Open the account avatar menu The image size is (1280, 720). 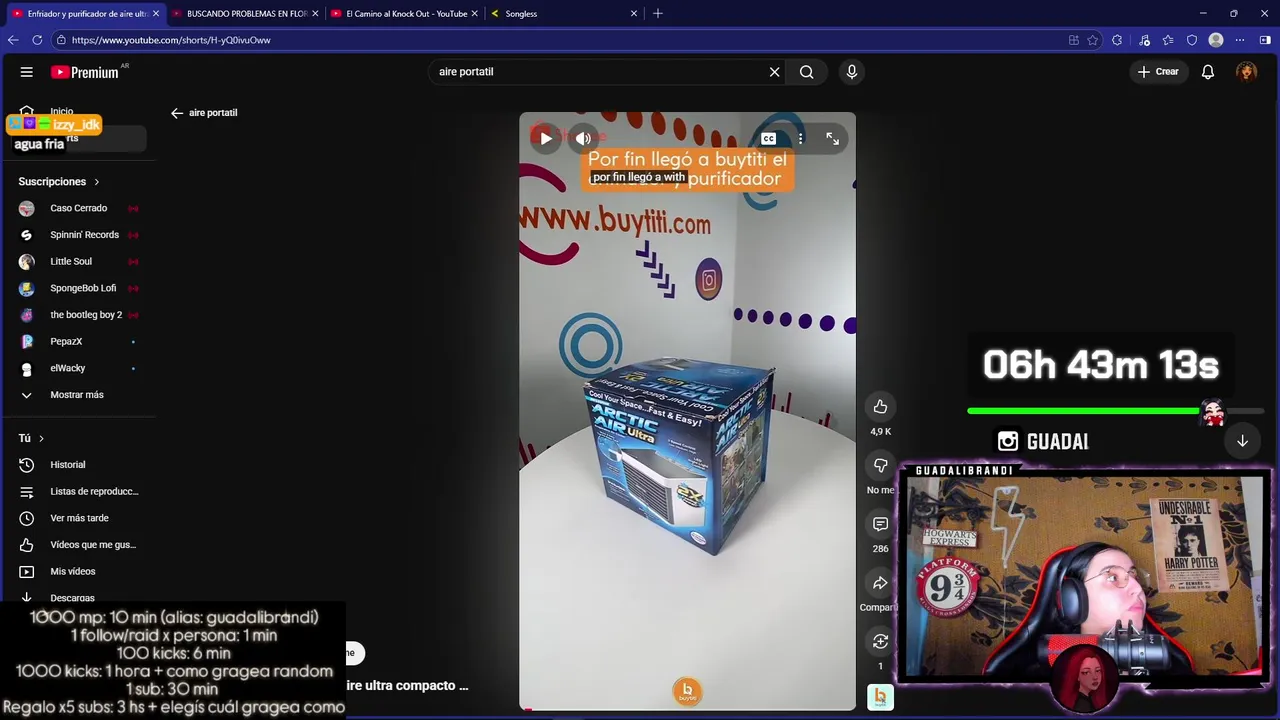coord(1246,72)
